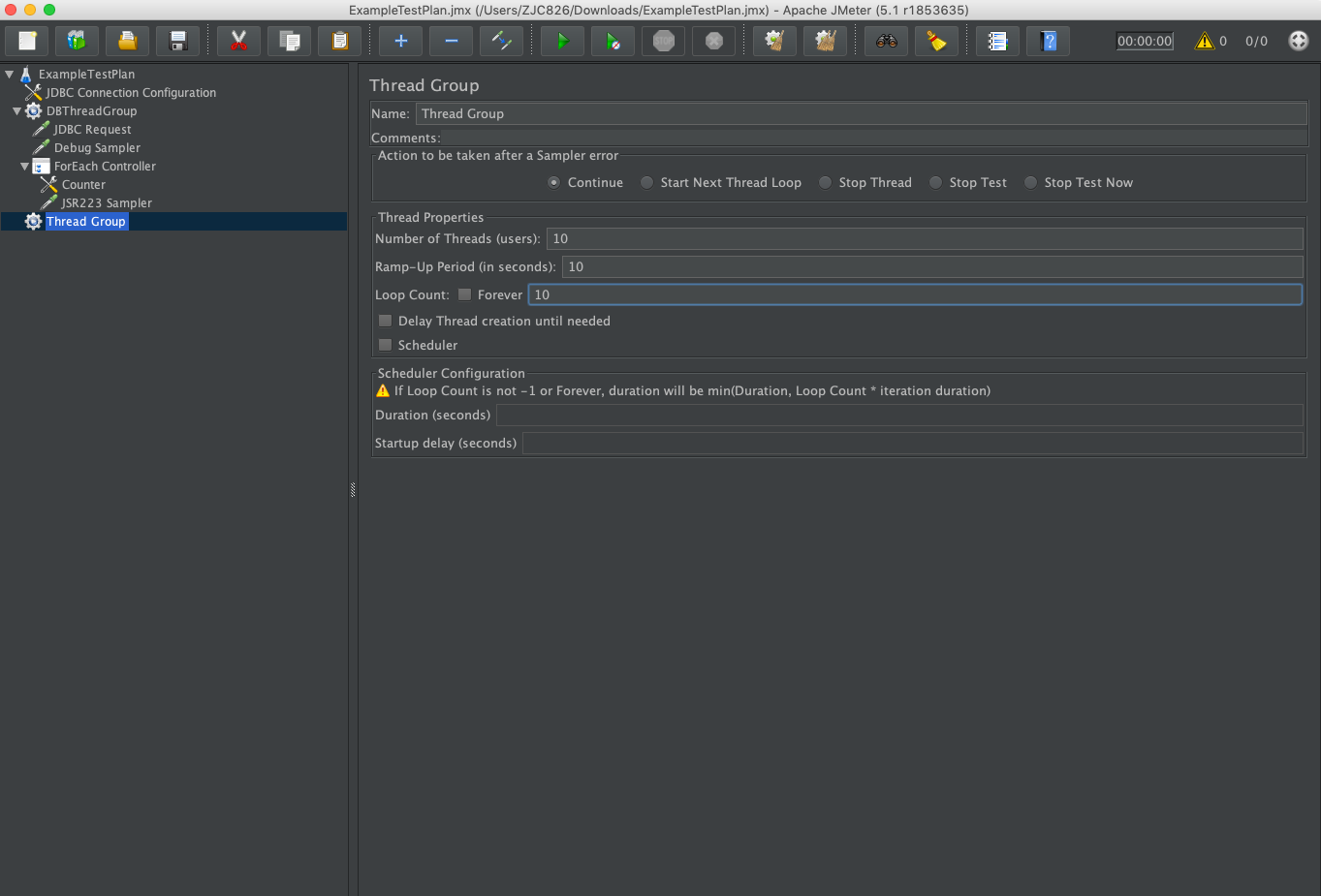The image size is (1321, 896).
Task: Select ExampleTestPlan in the tree
Action: tap(86, 74)
